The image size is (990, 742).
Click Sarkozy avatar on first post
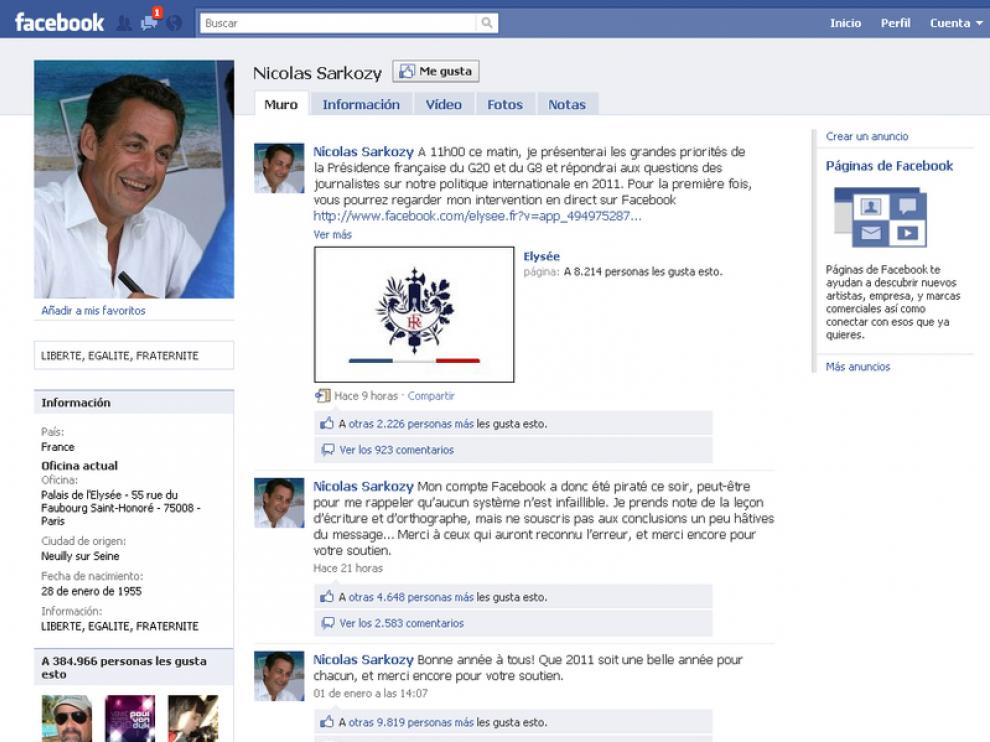tap(279, 168)
